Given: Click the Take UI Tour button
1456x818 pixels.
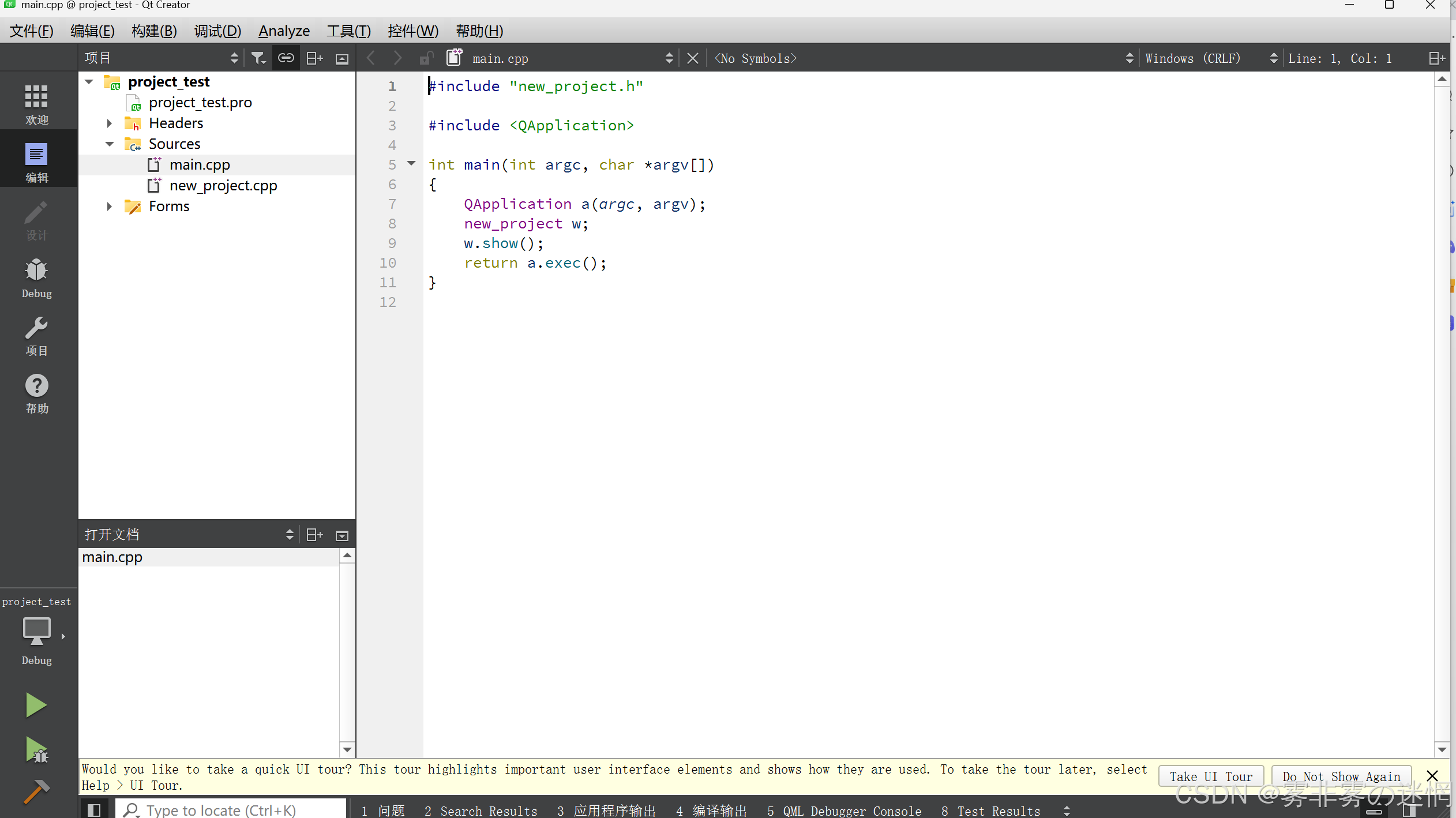Looking at the screenshot, I should pos(1210,776).
